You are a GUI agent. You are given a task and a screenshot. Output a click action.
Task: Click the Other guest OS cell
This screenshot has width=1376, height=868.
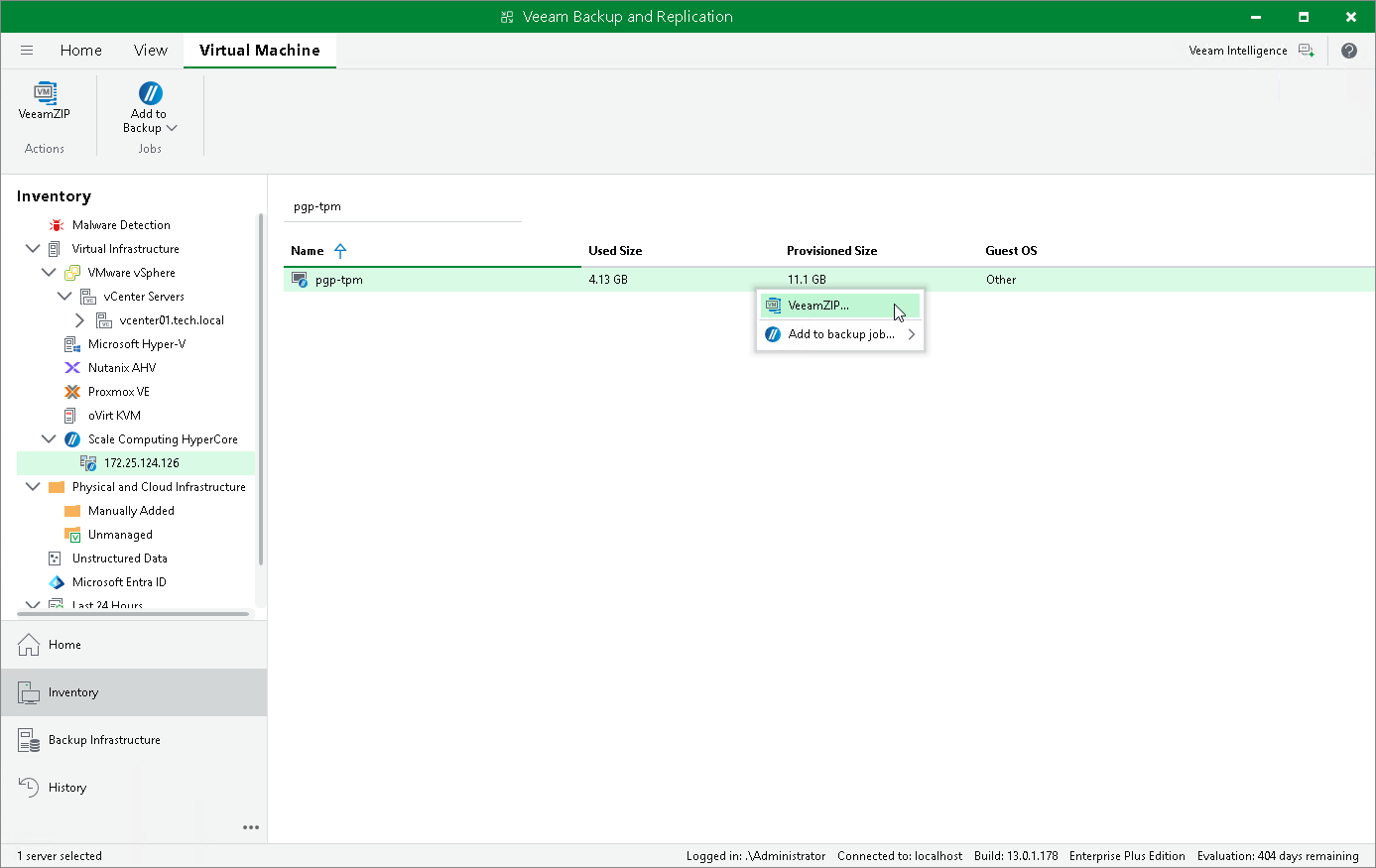pos(1001,280)
